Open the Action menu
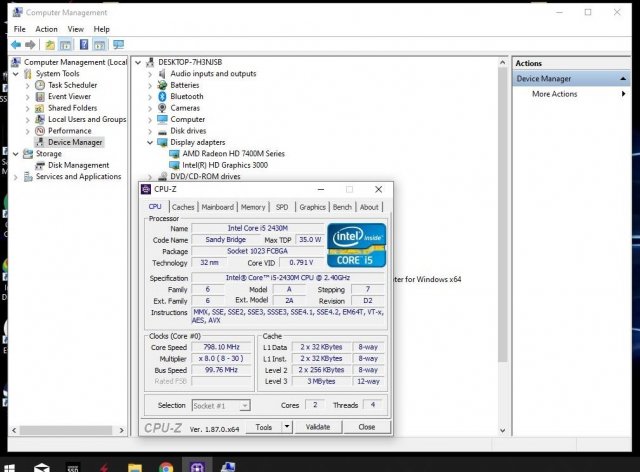This screenshot has height=472, width=640. pyautogui.click(x=47, y=29)
